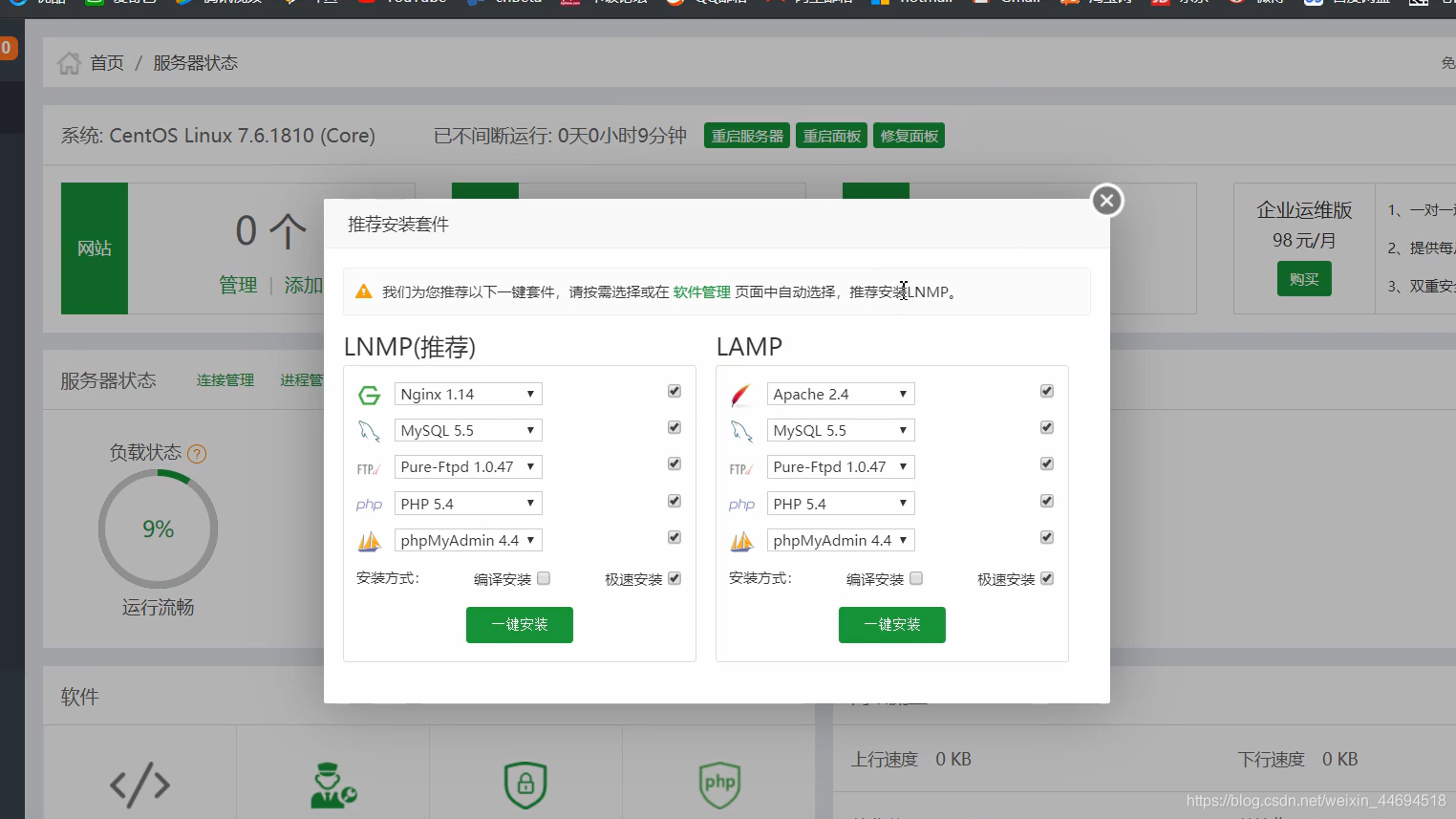Image resolution: width=1456 pixels, height=819 pixels.
Task: Click the php icon in LAMP column
Action: click(x=741, y=505)
